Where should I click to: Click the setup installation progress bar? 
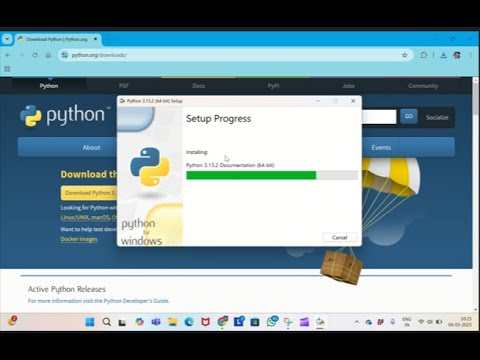click(x=272, y=175)
